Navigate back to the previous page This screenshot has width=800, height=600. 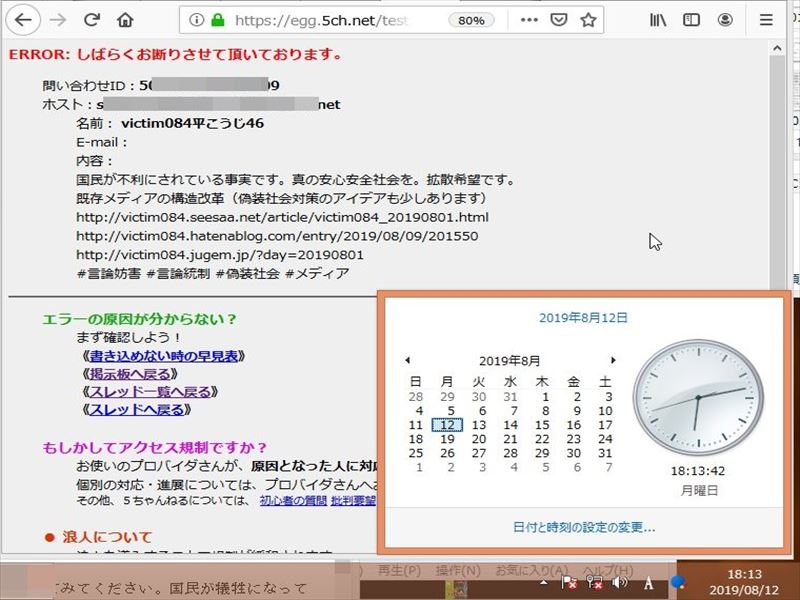pyautogui.click(x=22, y=19)
